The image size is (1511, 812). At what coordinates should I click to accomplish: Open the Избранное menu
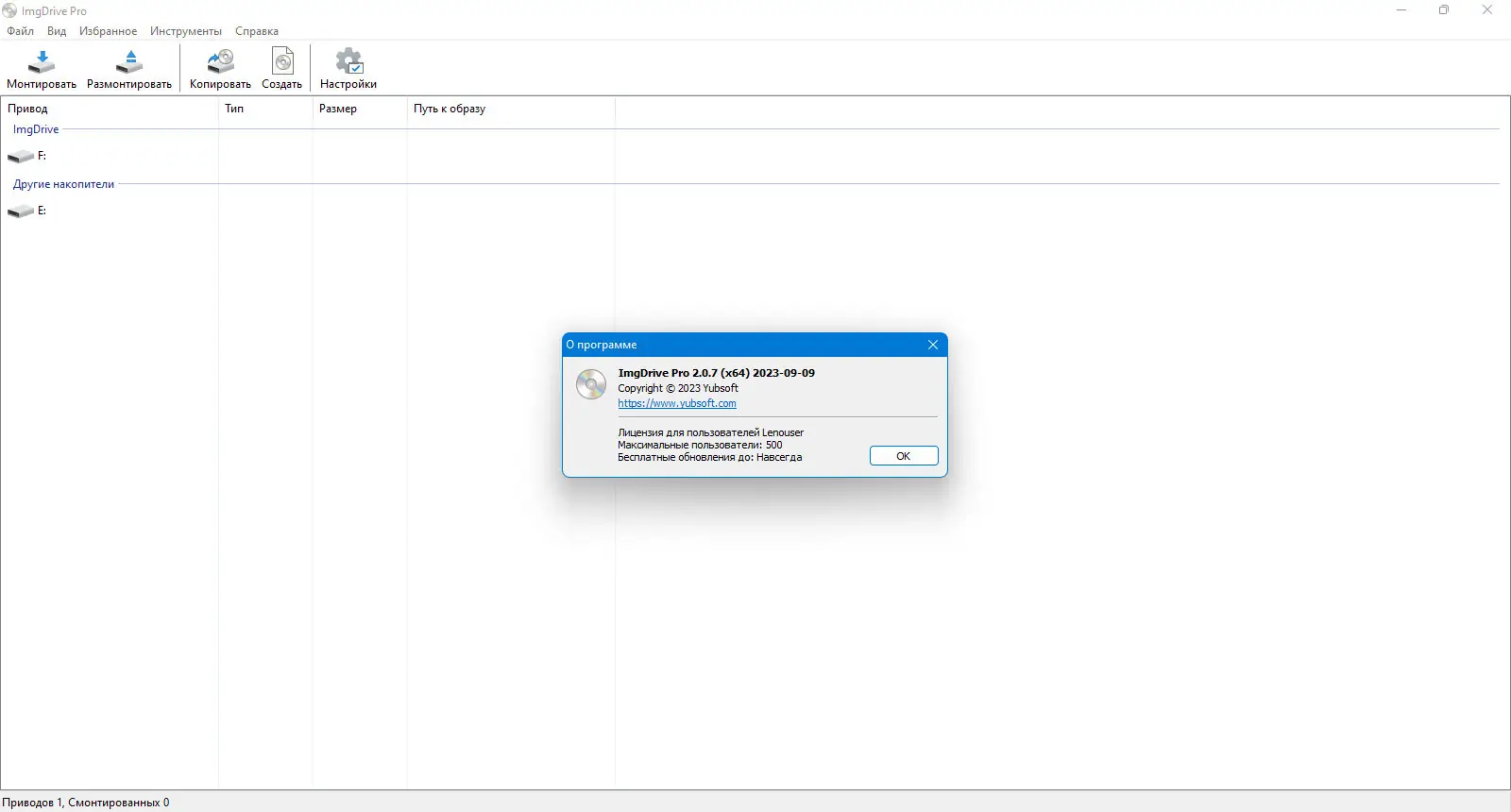click(x=108, y=31)
